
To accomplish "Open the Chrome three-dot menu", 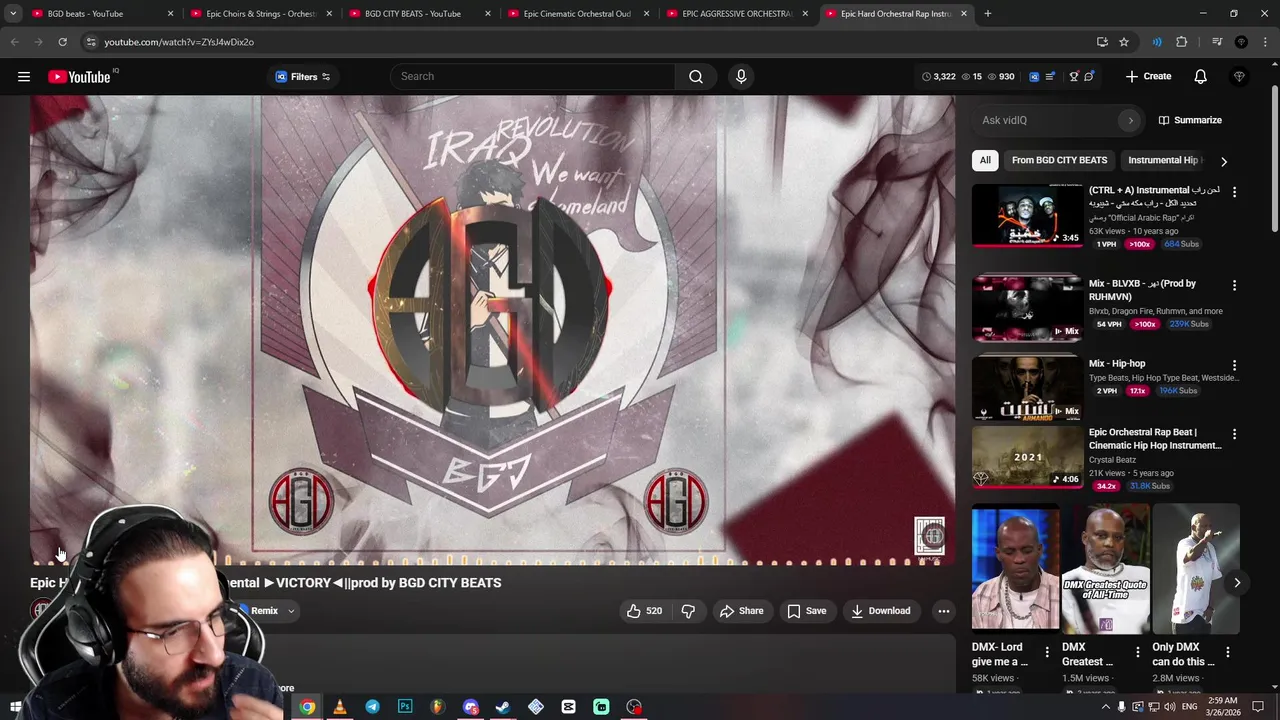I will click(x=1265, y=42).
